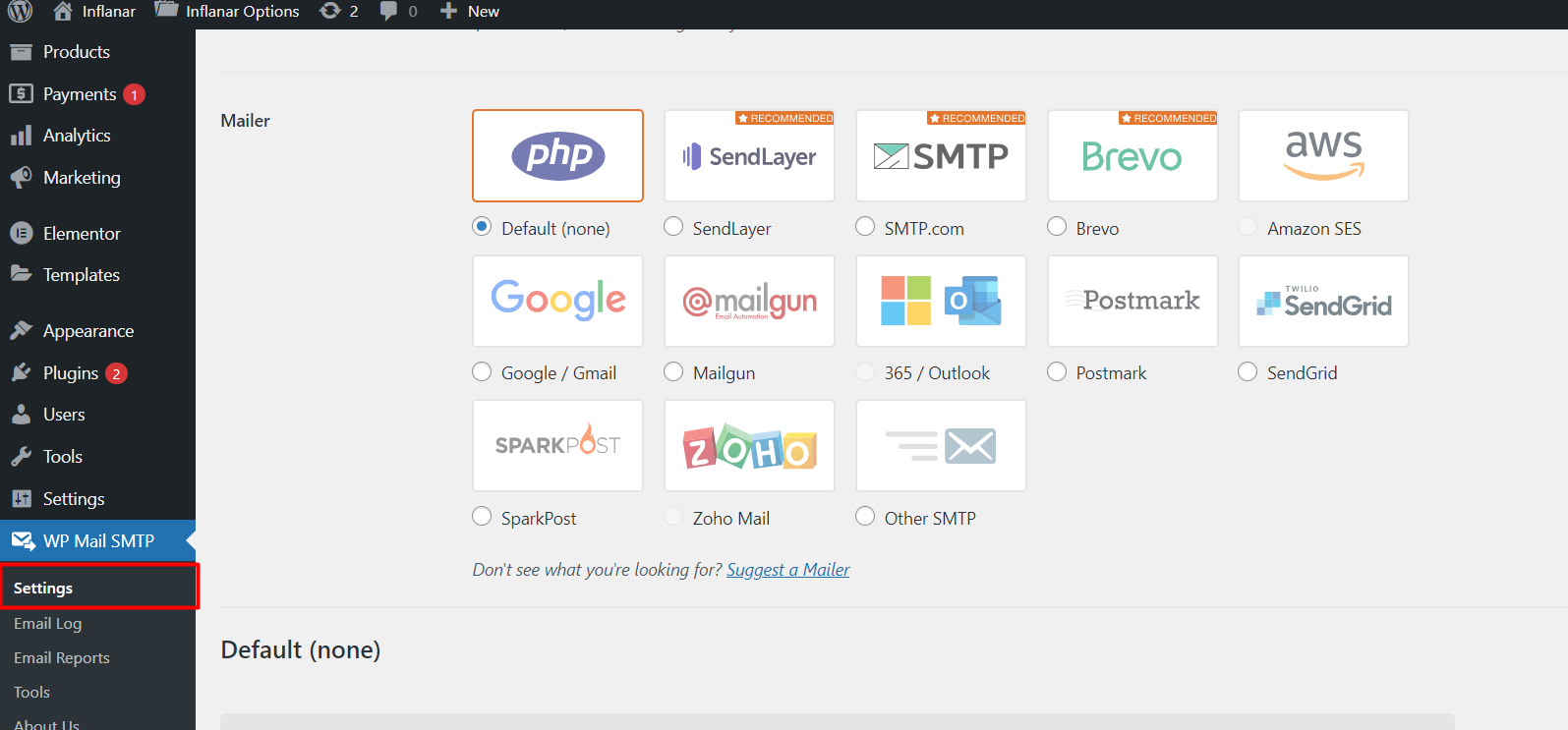This screenshot has height=730, width=1568.
Task: Choose the Zoho logo card
Action: click(x=749, y=445)
